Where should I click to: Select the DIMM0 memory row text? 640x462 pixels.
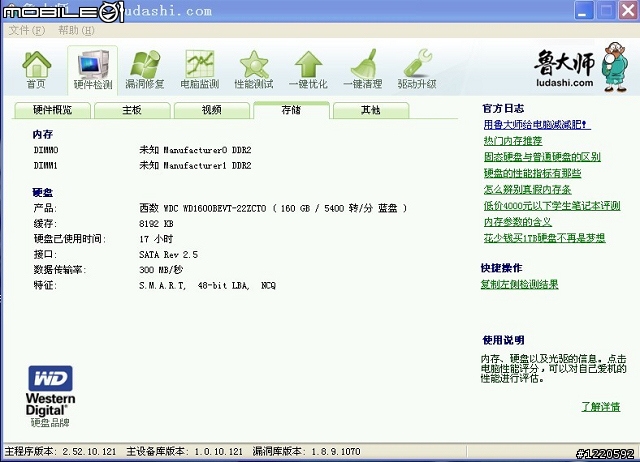click(x=142, y=150)
